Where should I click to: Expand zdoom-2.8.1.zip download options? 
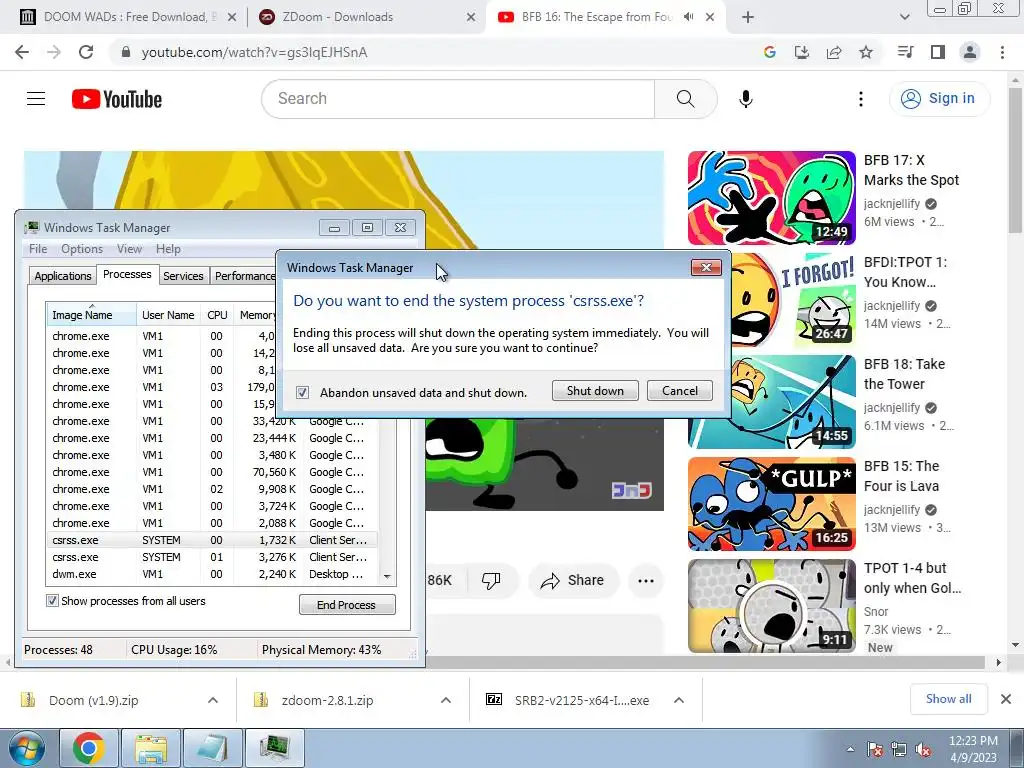446,700
